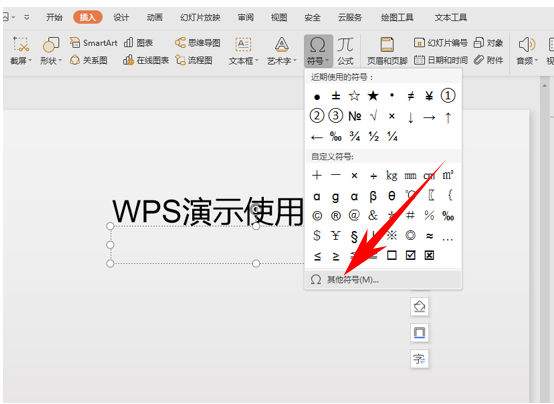The height and width of the screenshot is (404, 554).
Task: Insert 艺术字 word art
Action: [x=282, y=51]
